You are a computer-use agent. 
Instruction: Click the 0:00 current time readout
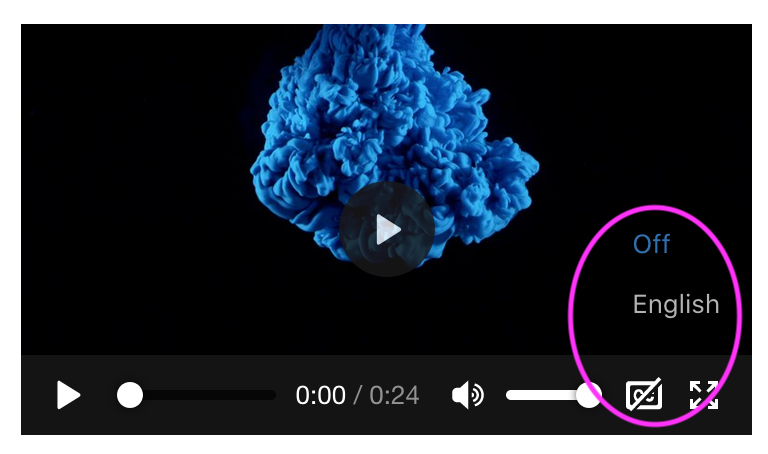320,395
